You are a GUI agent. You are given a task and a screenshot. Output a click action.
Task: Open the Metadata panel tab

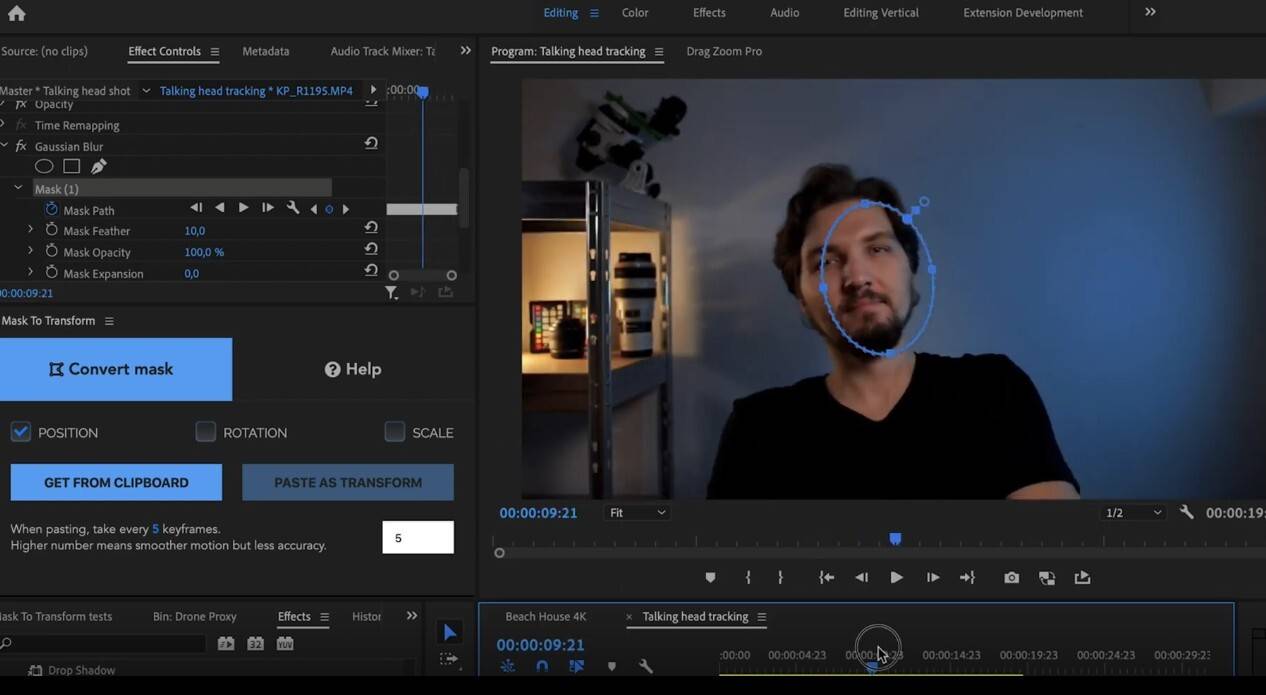point(265,51)
